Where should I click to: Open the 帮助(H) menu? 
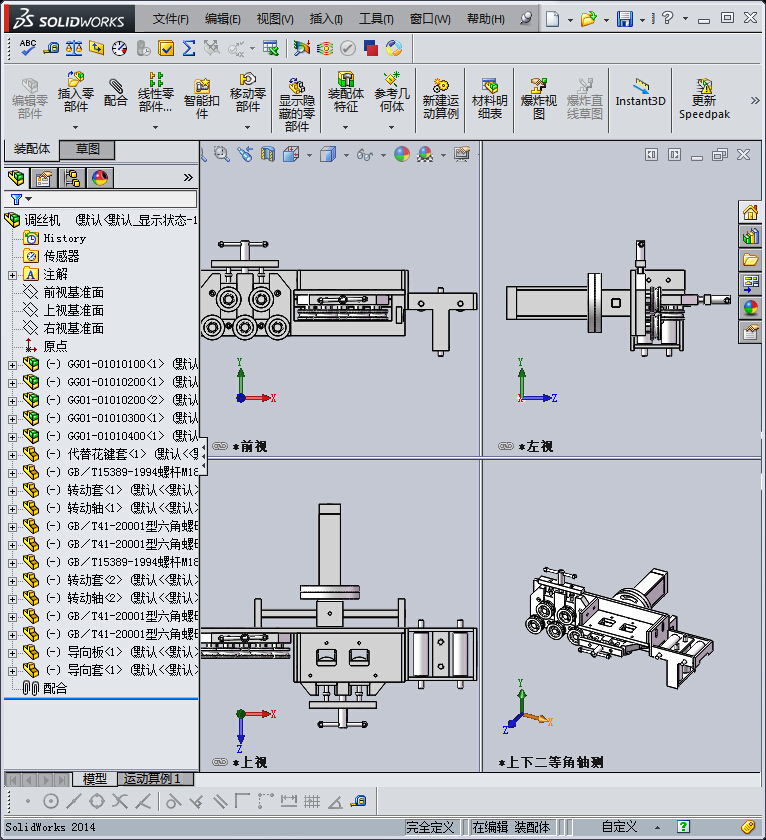[486, 19]
